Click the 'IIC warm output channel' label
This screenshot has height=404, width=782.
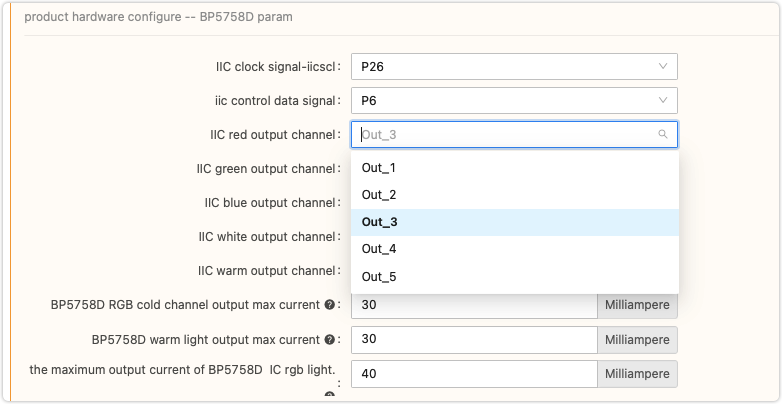tap(266, 271)
